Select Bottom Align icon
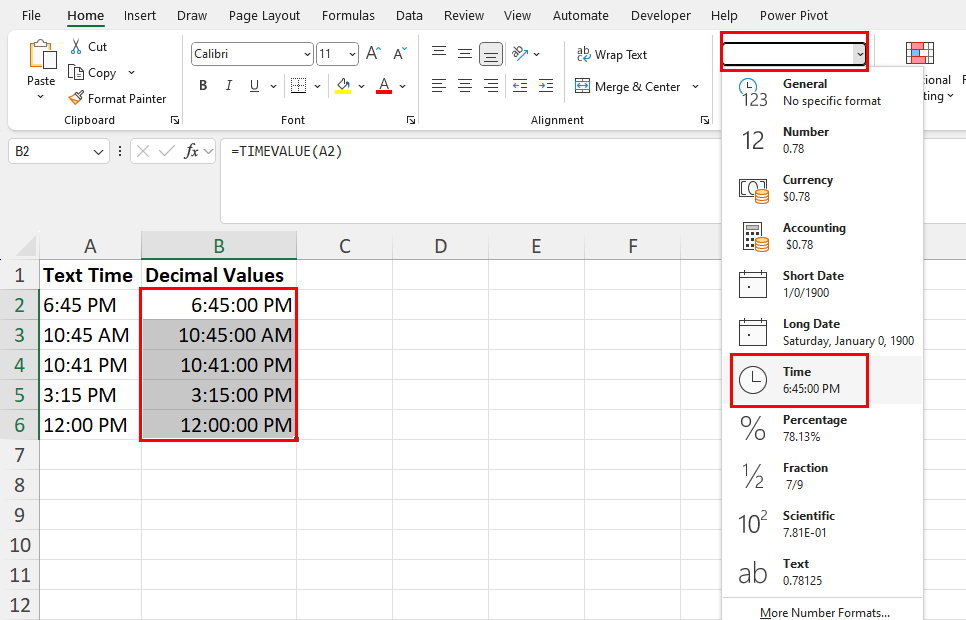The width and height of the screenshot is (966, 620). pos(490,54)
